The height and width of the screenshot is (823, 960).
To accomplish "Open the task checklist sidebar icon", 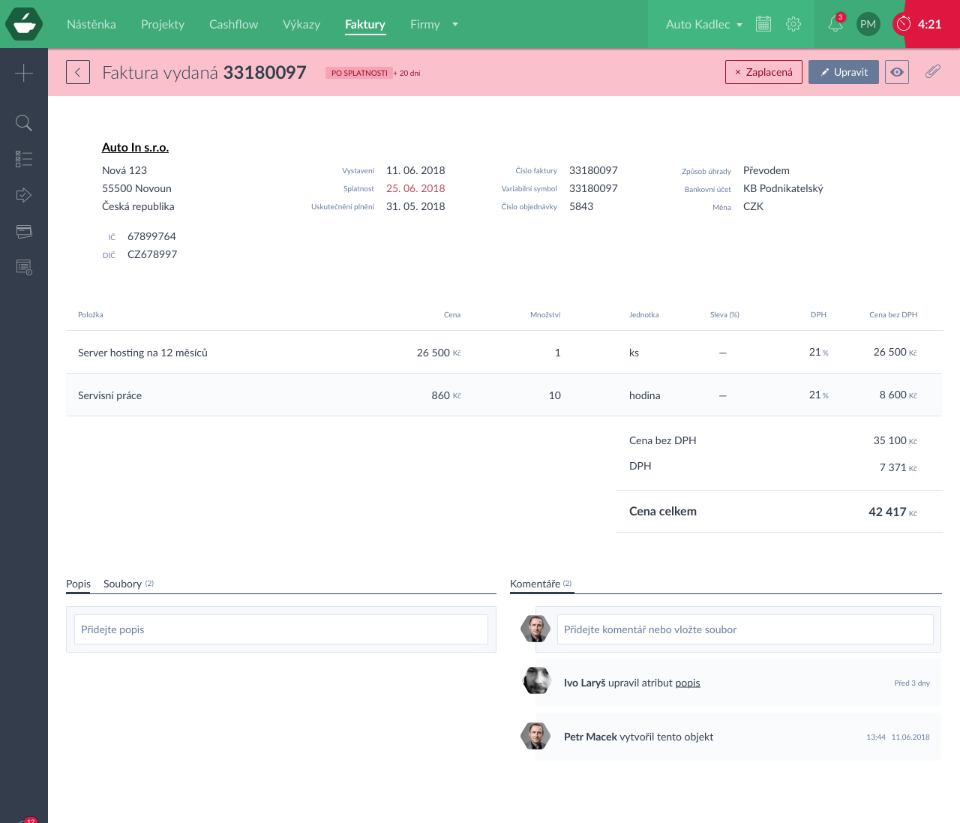I will coord(24,159).
